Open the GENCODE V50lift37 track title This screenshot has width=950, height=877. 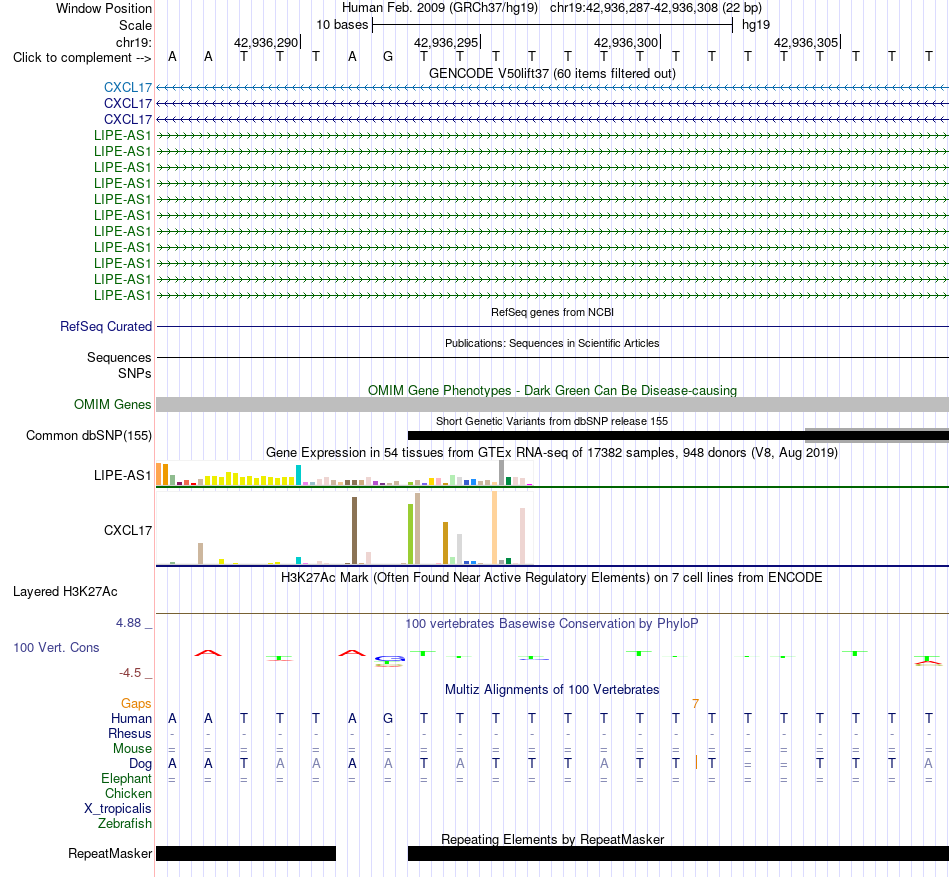tap(552, 73)
